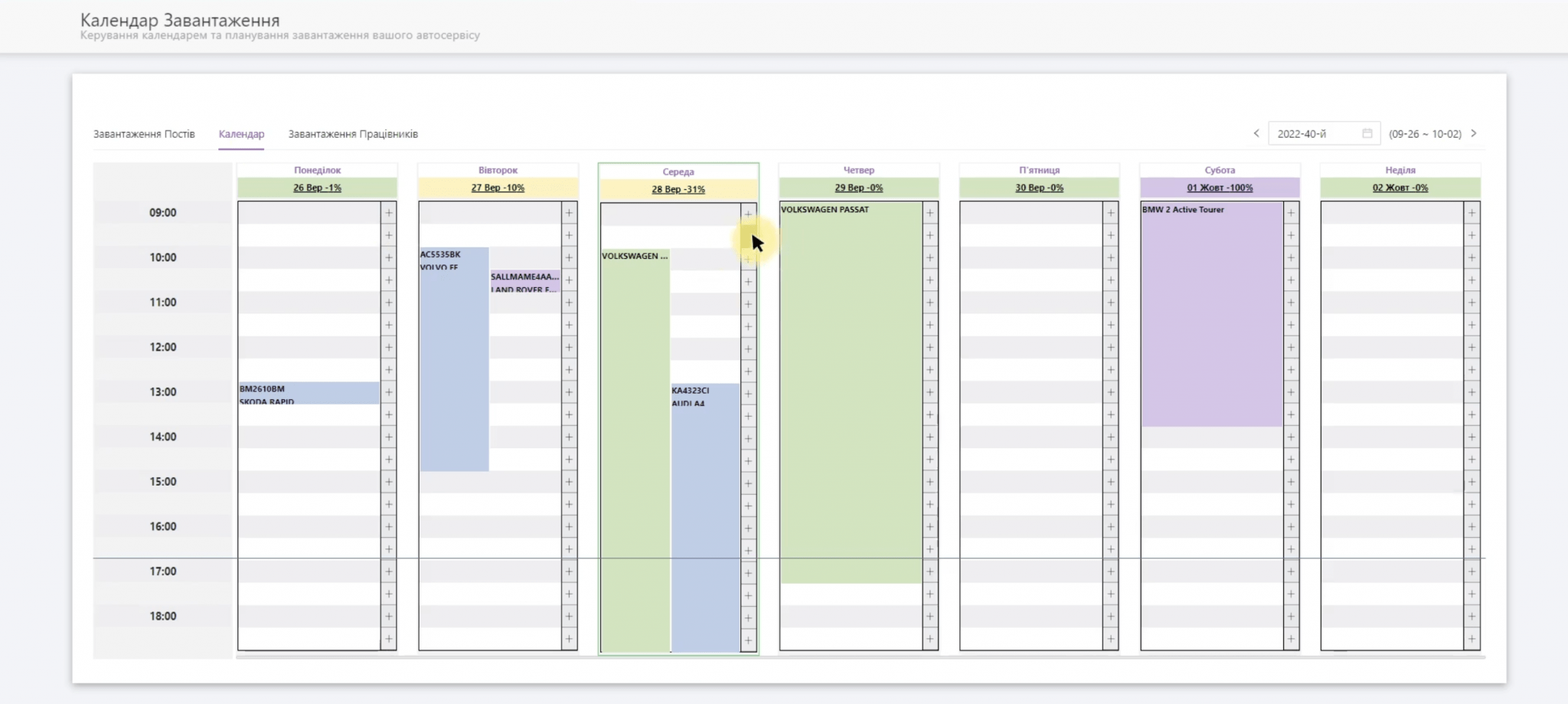
Task: Add Thursday order at 17:00 plus icon
Action: pyautogui.click(x=930, y=571)
